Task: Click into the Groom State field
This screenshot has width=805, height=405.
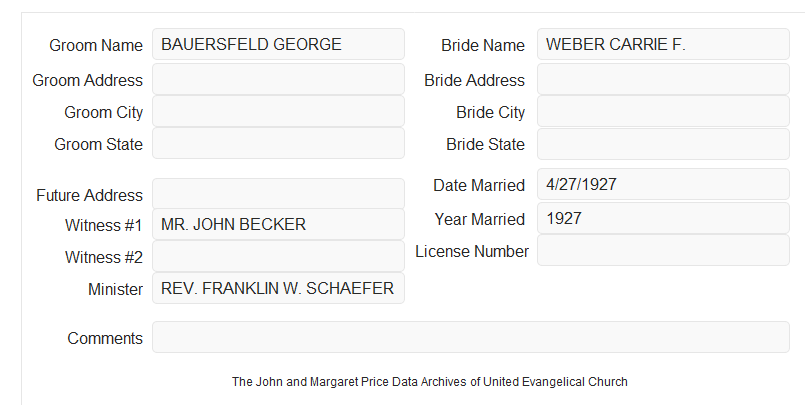Action: click(x=278, y=143)
